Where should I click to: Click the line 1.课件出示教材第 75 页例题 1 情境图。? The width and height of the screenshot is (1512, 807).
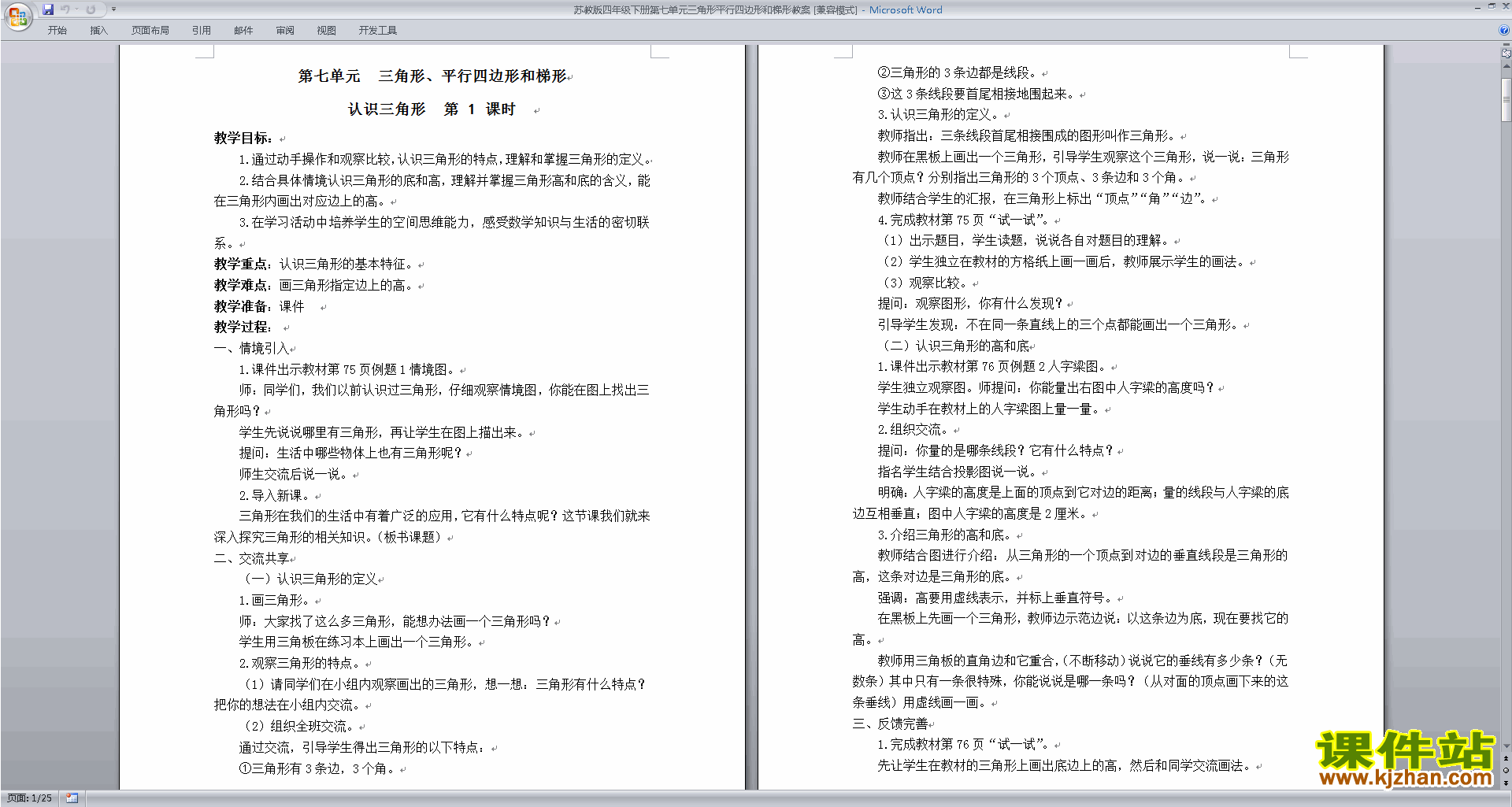click(x=348, y=369)
